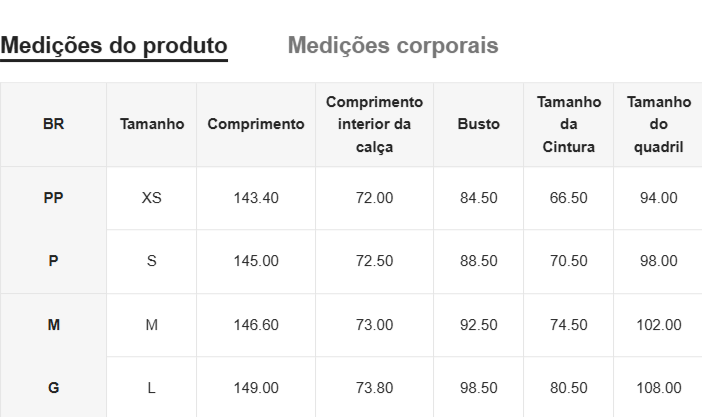The width and height of the screenshot is (702, 417).
Task: Select the M size row label
Action: click(54, 325)
